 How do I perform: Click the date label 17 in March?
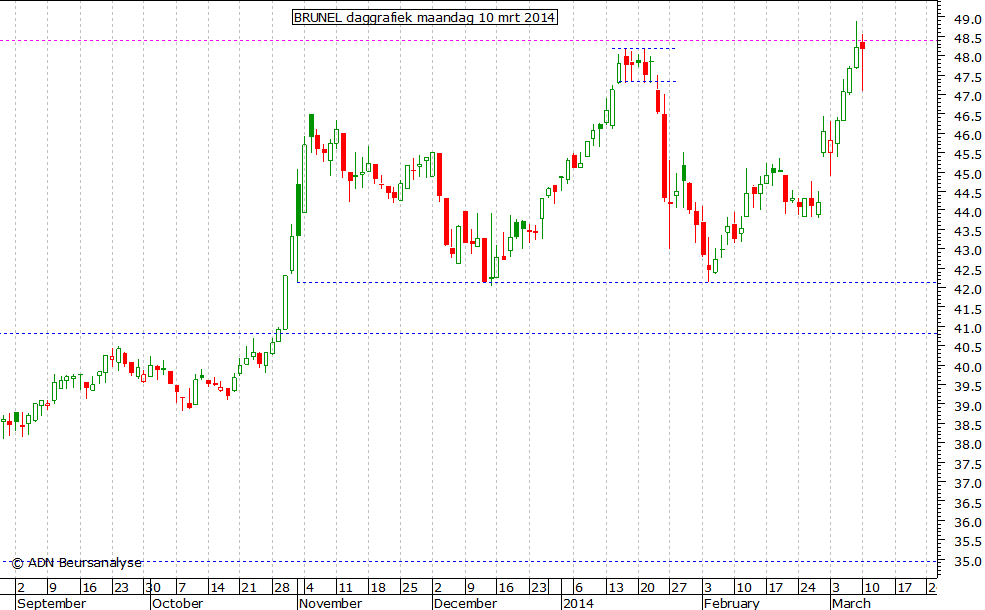point(904,588)
